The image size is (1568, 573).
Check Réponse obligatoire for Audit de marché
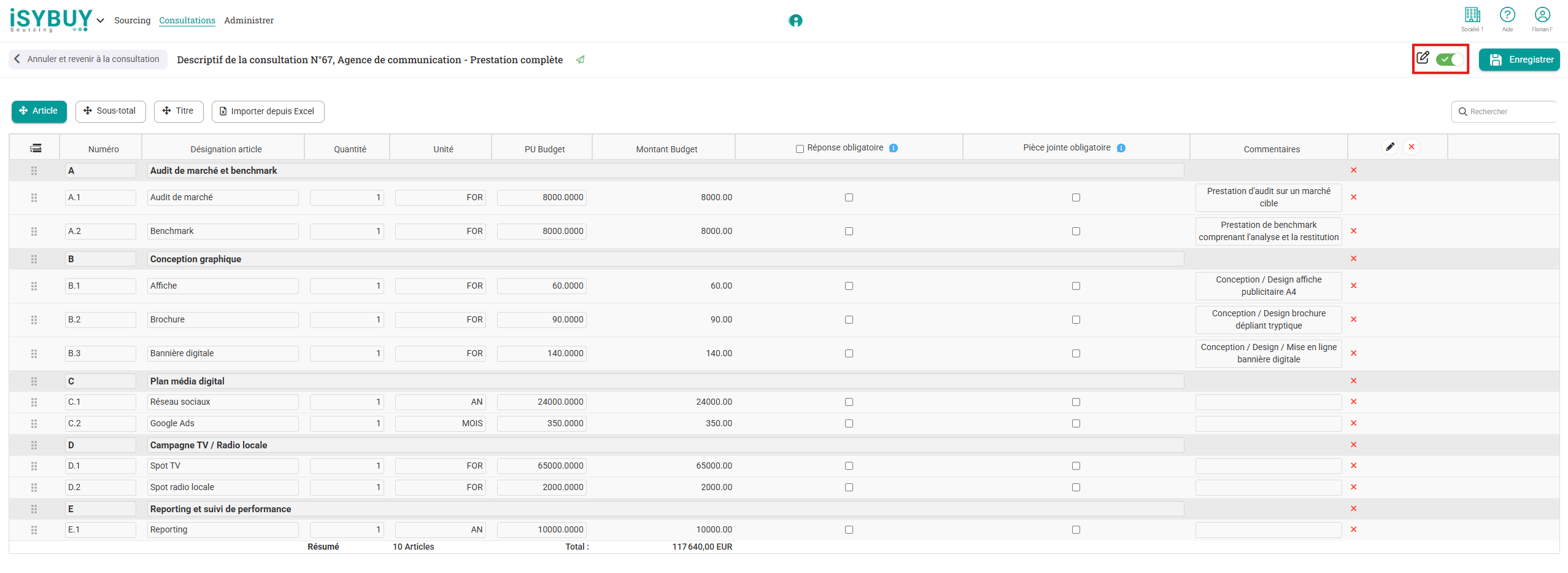coord(849,197)
